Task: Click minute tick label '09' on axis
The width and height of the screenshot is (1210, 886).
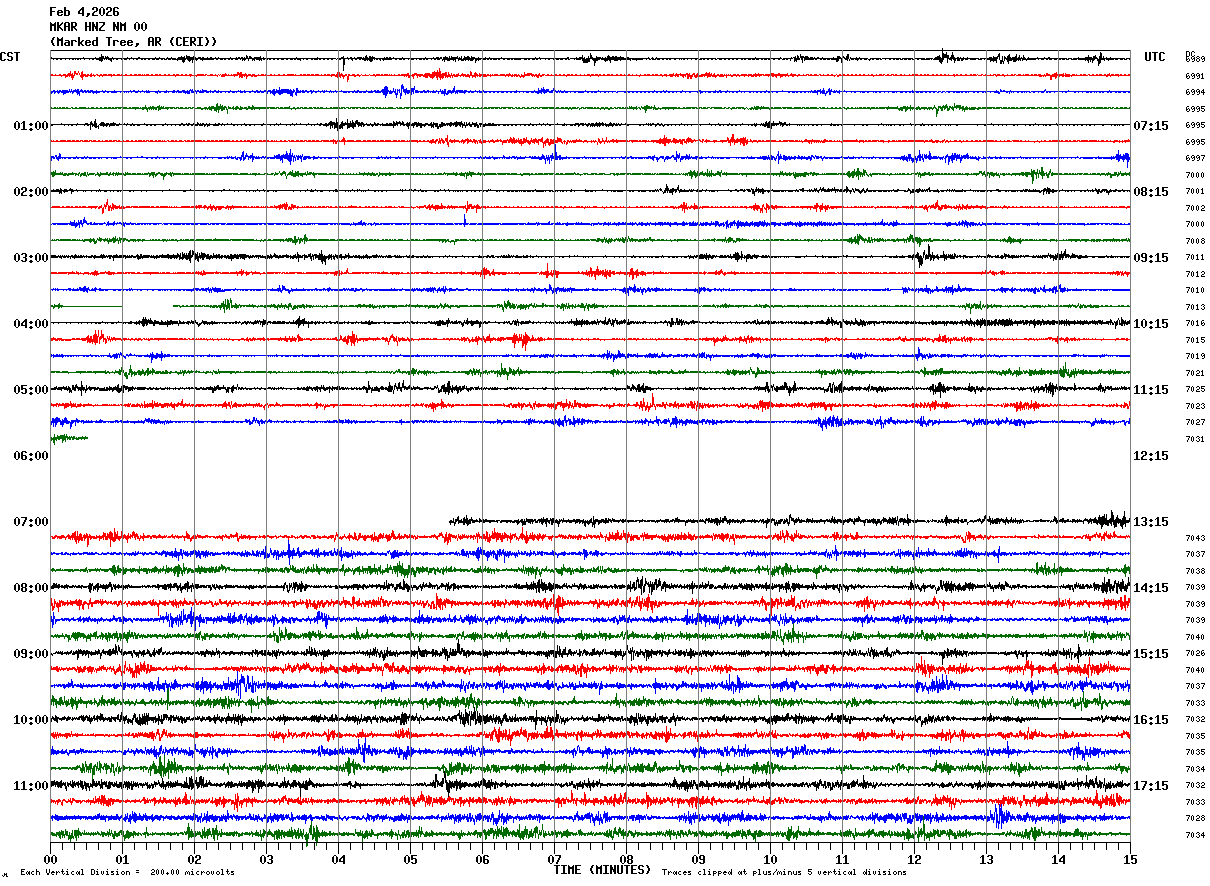Action: click(698, 860)
